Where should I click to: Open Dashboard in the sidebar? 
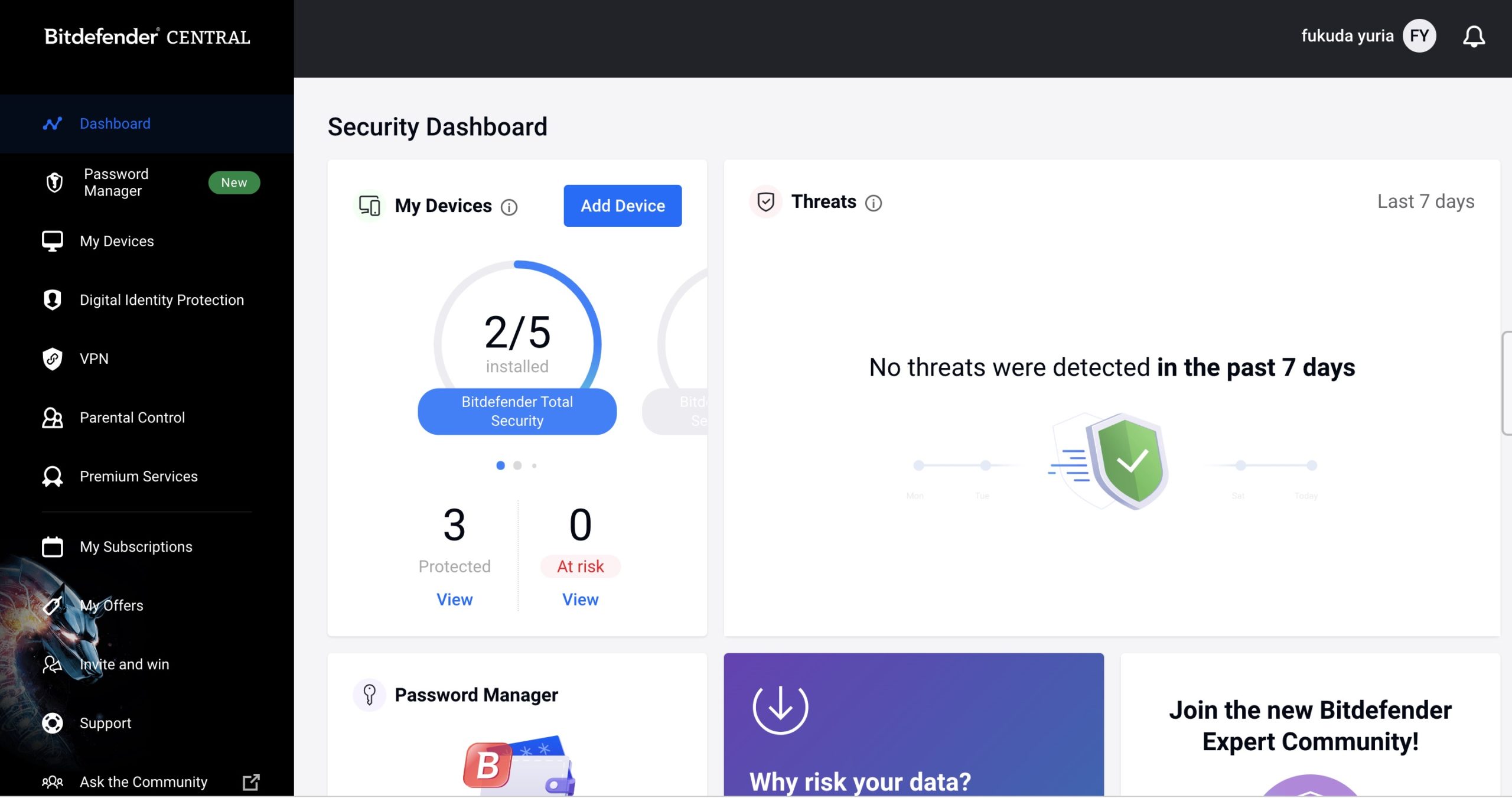tap(147, 123)
